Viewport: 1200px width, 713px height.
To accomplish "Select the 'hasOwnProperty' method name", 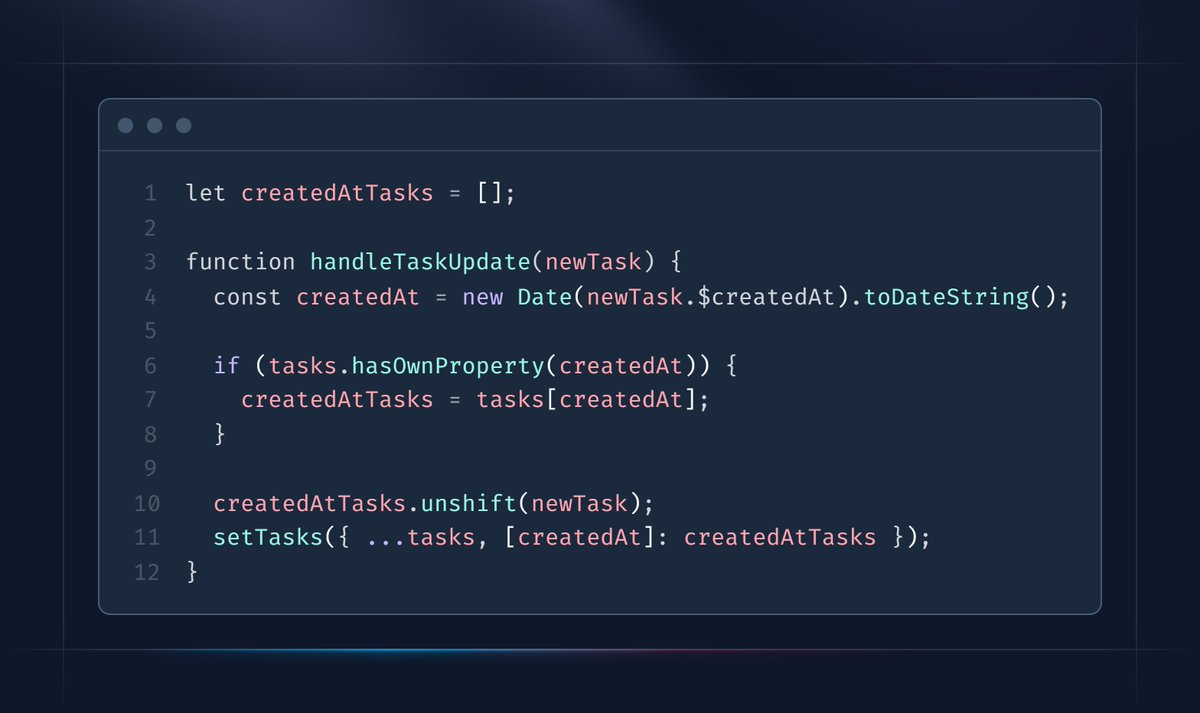I will pos(448,366).
